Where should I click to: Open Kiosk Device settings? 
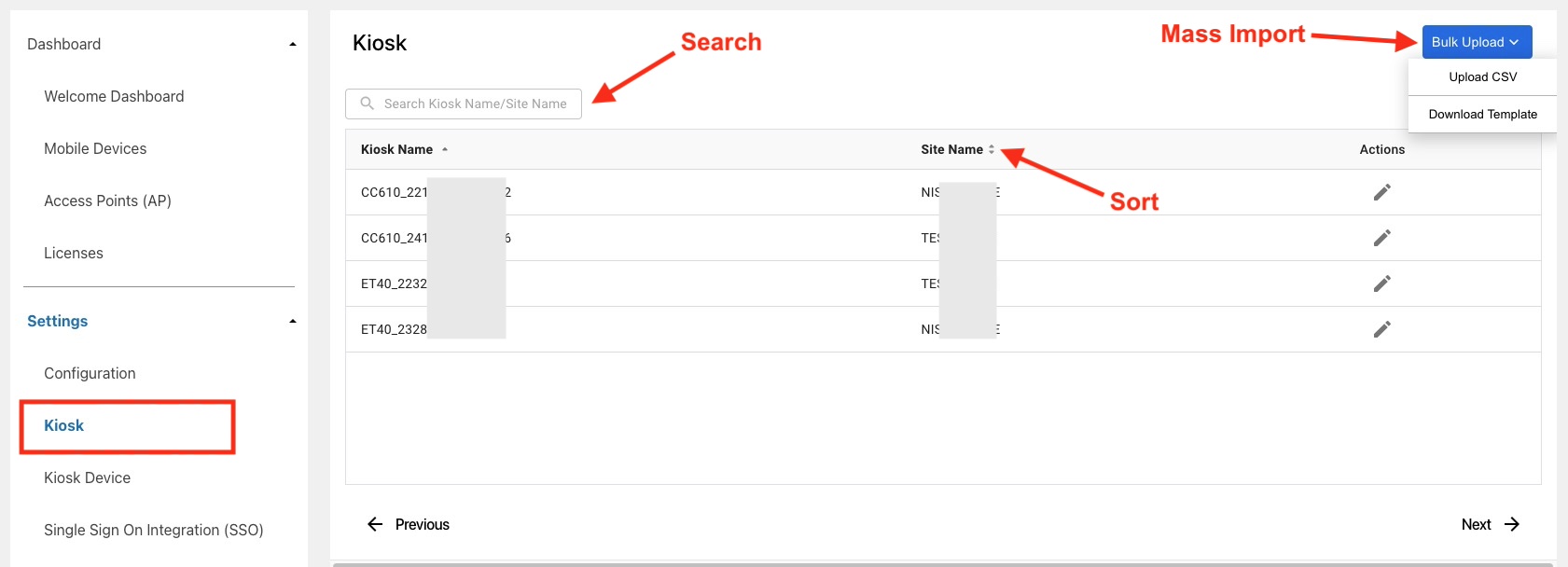click(87, 477)
